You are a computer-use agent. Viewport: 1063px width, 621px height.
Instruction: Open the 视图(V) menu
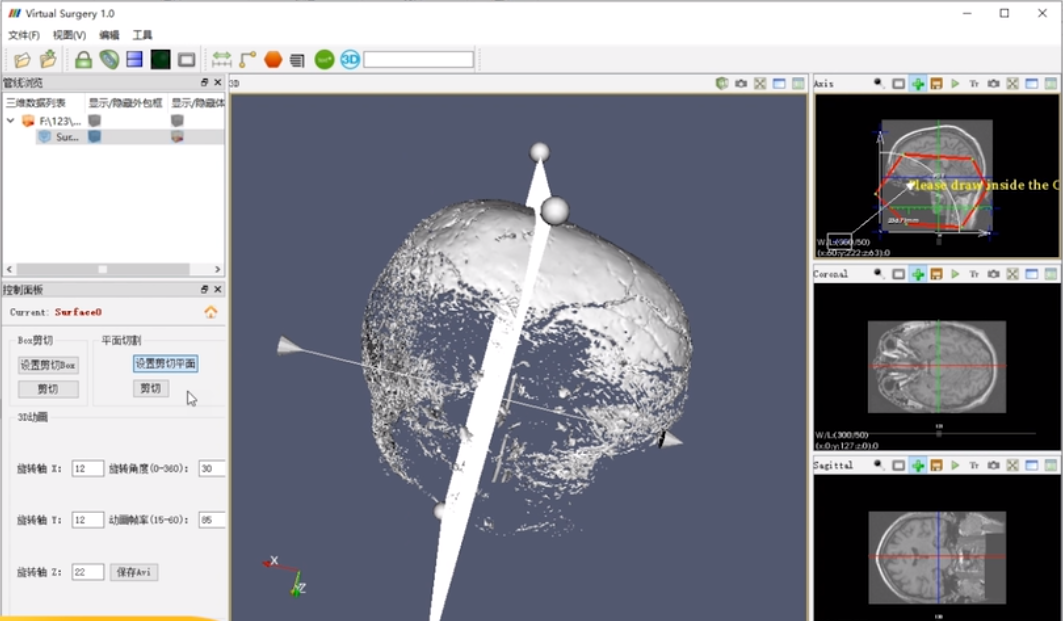point(69,35)
